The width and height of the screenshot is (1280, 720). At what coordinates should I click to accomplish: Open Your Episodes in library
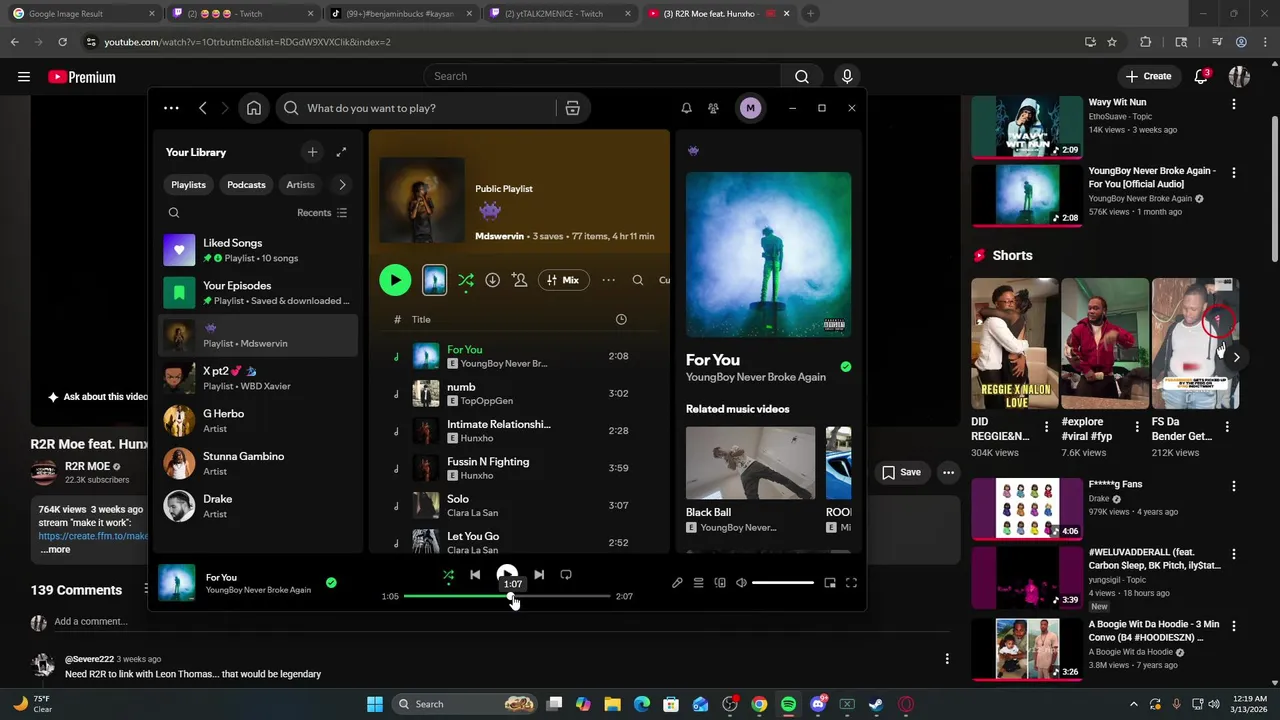pyautogui.click(x=258, y=293)
